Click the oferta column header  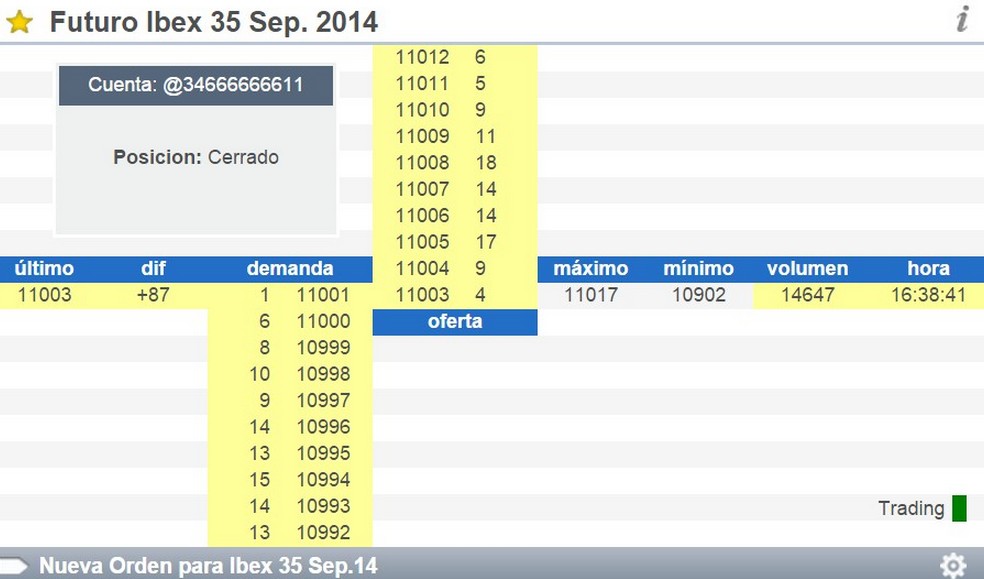(x=455, y=322)
